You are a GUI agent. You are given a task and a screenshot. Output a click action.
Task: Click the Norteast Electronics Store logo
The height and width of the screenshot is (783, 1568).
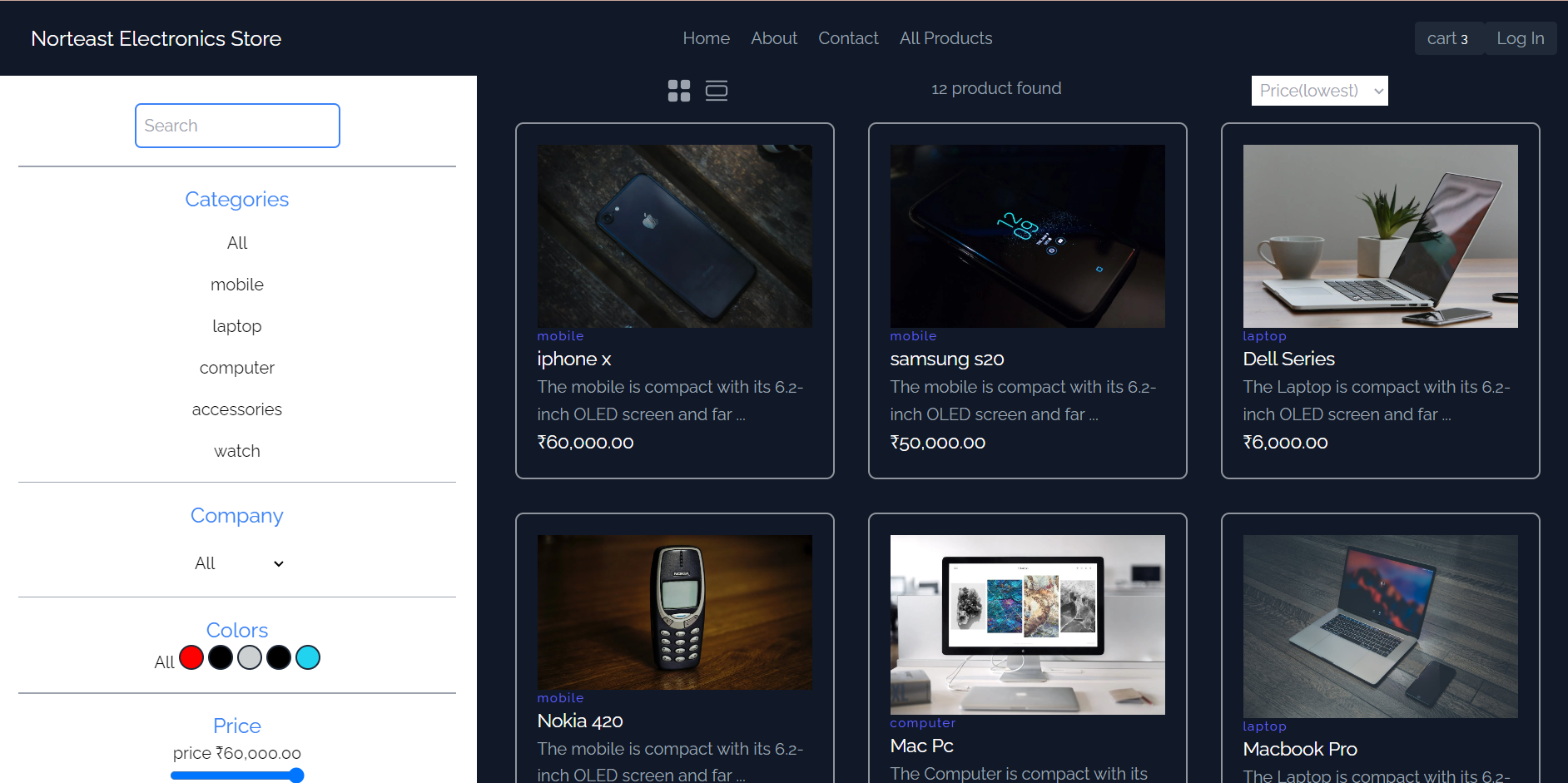click(156, 38)
